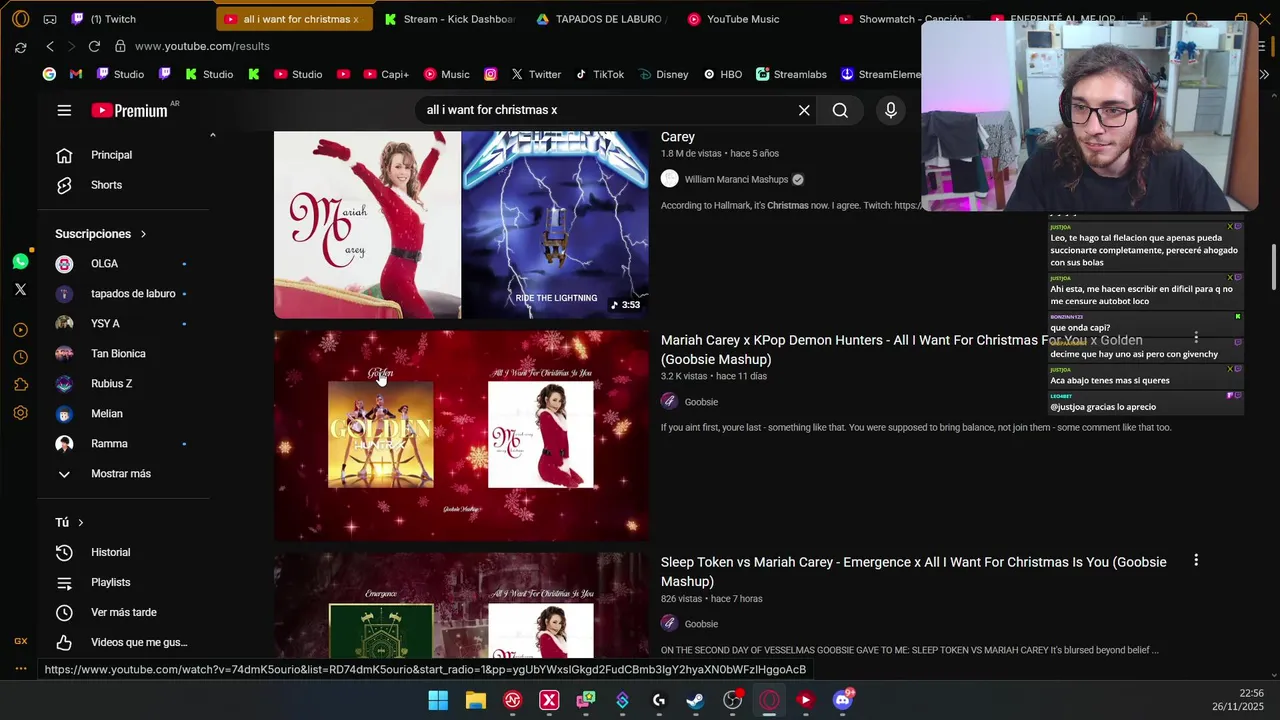
Task: Open Sleep Token vs Mariah Carey thumbnail
Action: pyautogui.click(x=461, y=606)
